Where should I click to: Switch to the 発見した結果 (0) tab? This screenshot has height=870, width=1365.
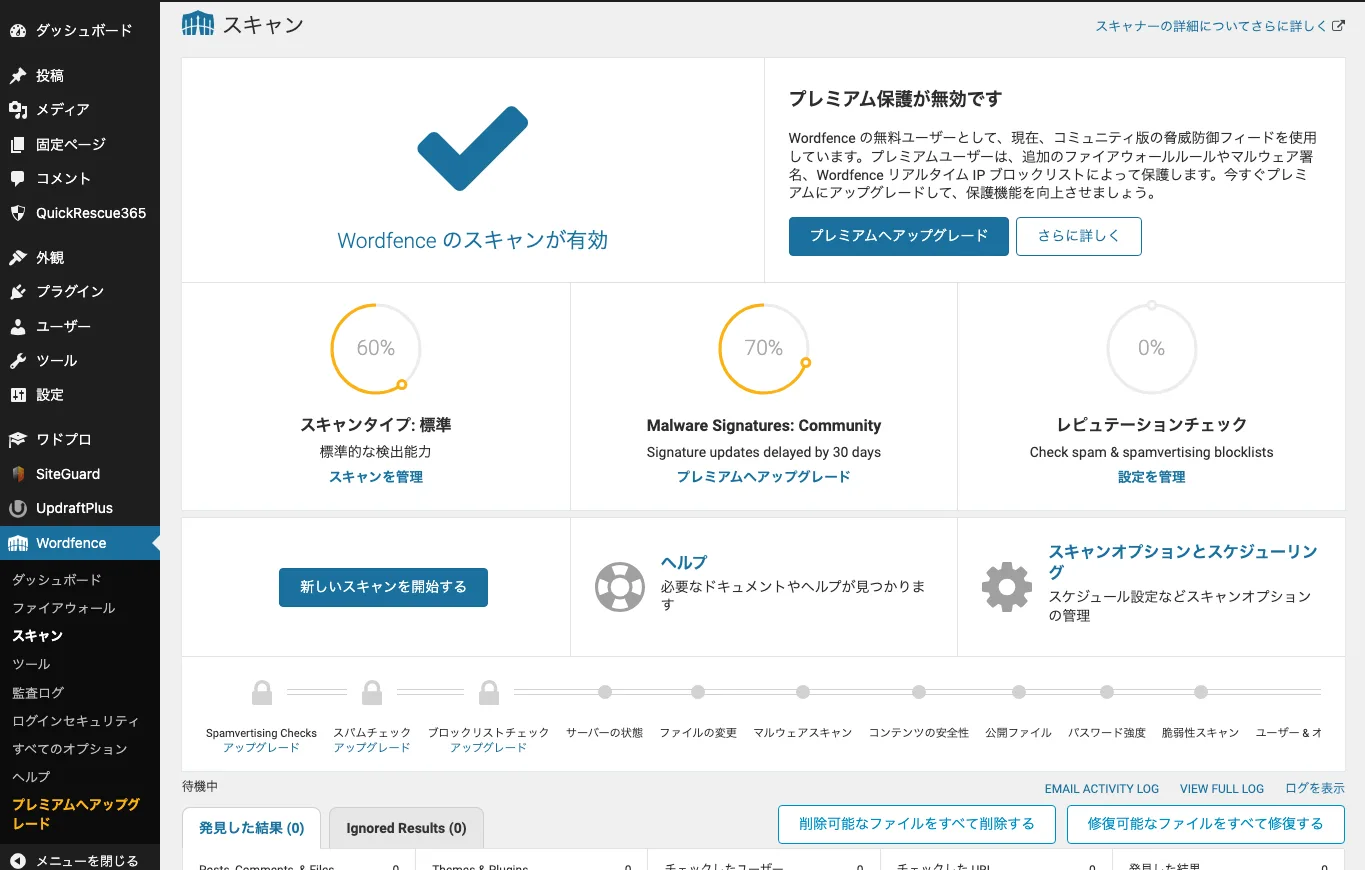251,828
